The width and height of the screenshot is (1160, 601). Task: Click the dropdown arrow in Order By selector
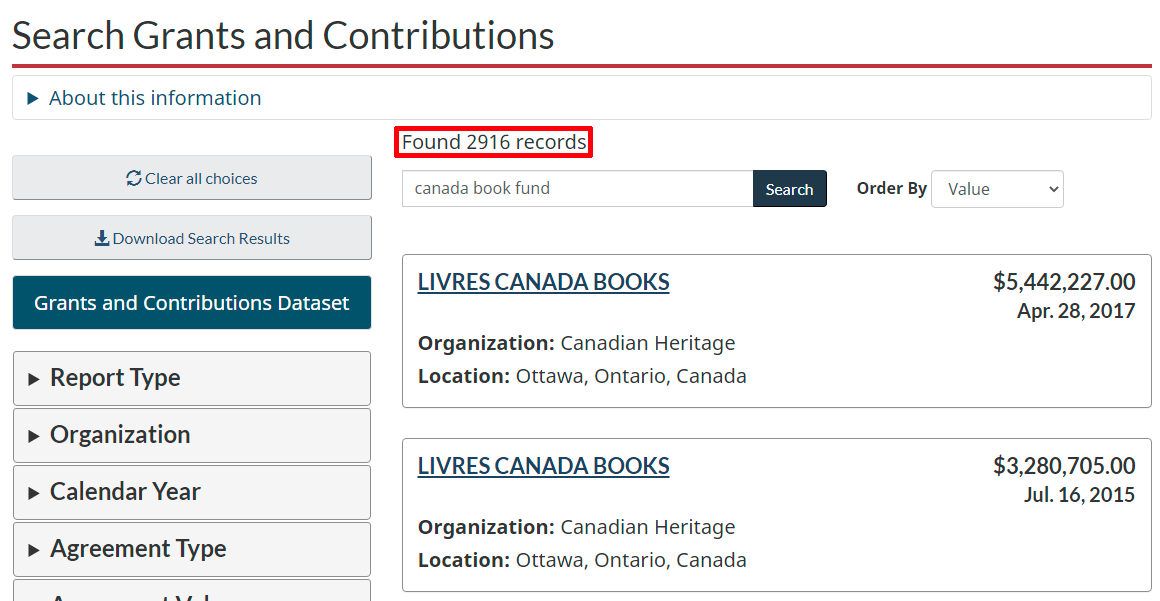1051,189
